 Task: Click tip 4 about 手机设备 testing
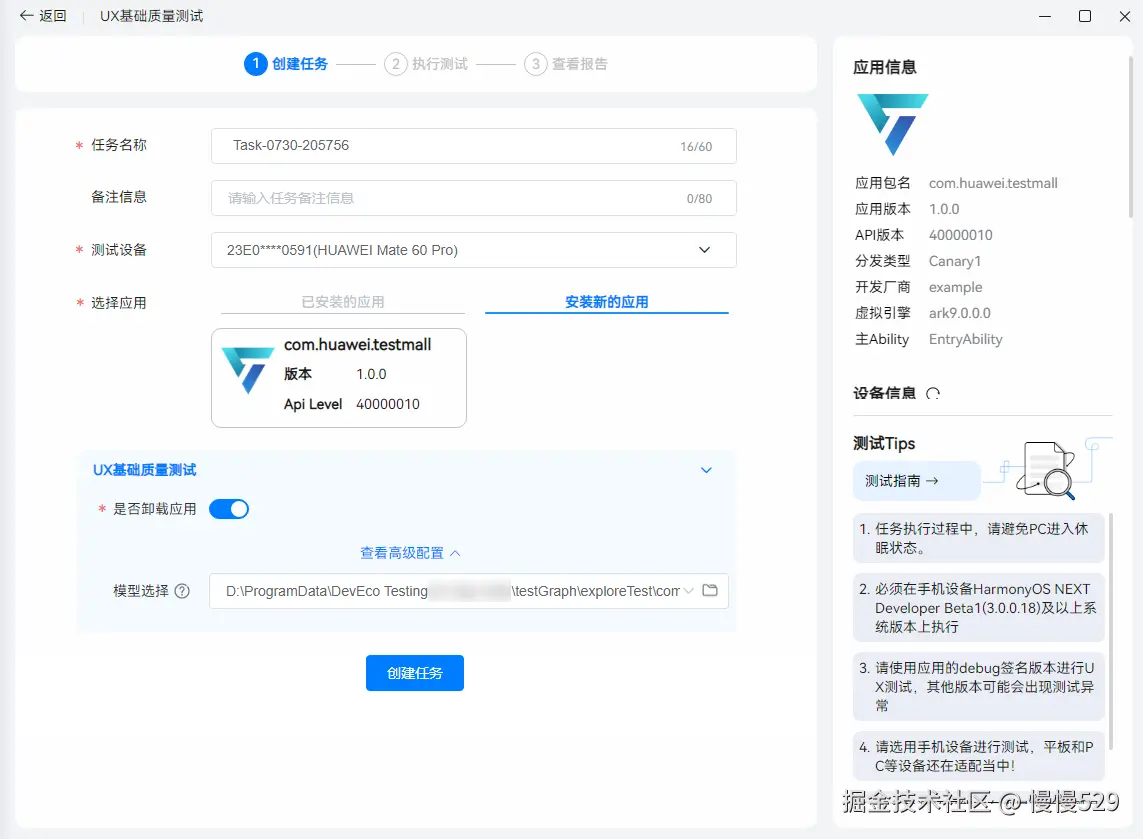pos(978,756)
